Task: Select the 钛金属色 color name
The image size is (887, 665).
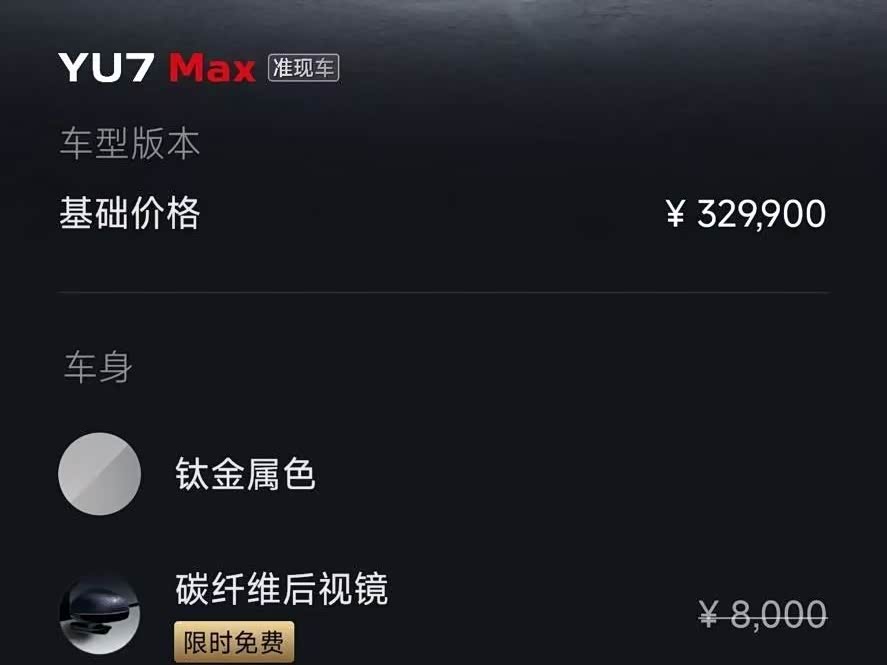Action: (x=246, y=474)
